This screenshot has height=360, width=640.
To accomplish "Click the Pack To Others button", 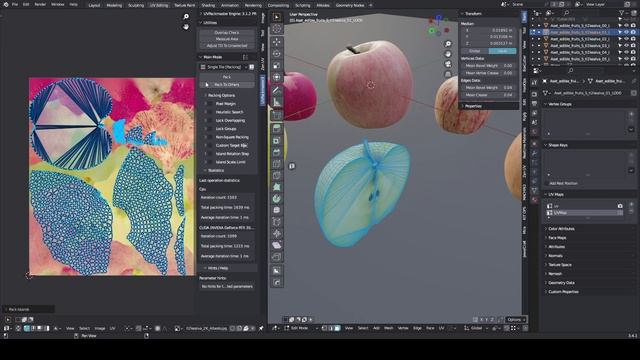I will (227, 84).
